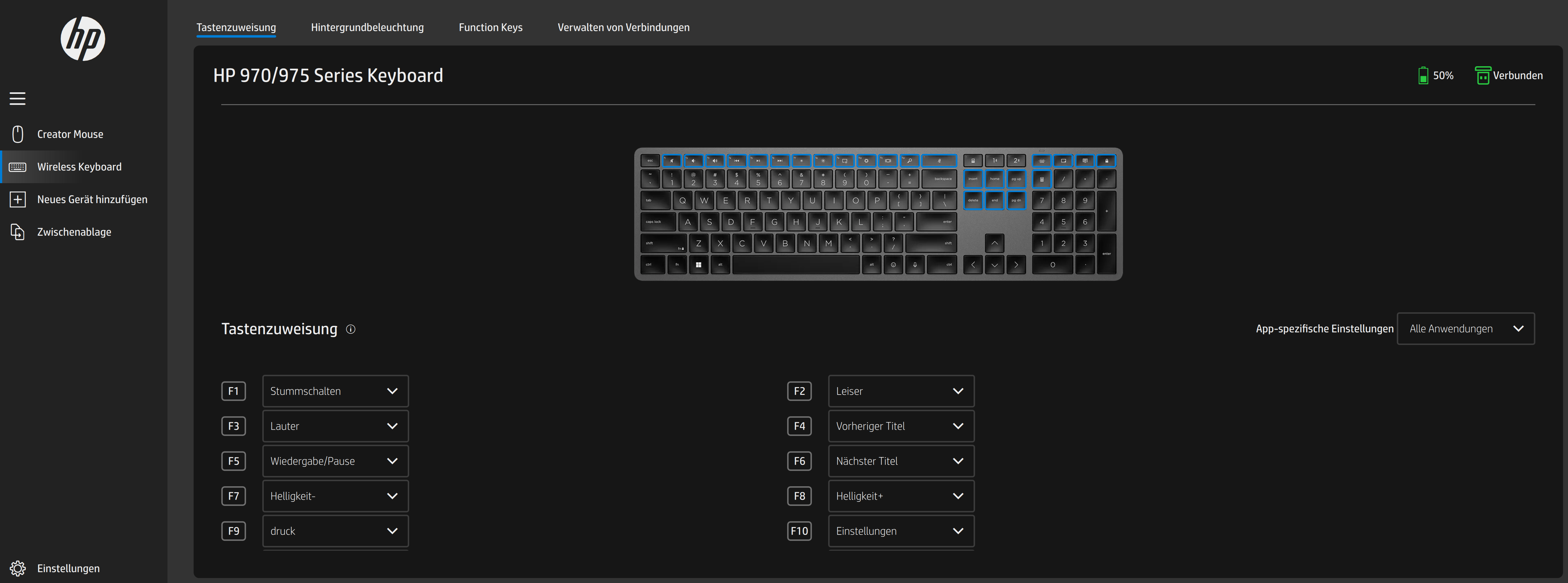Select F9 druck assignment dropdown
The height and width of the screenshot is (583, 1568).
tap(335, 530)
